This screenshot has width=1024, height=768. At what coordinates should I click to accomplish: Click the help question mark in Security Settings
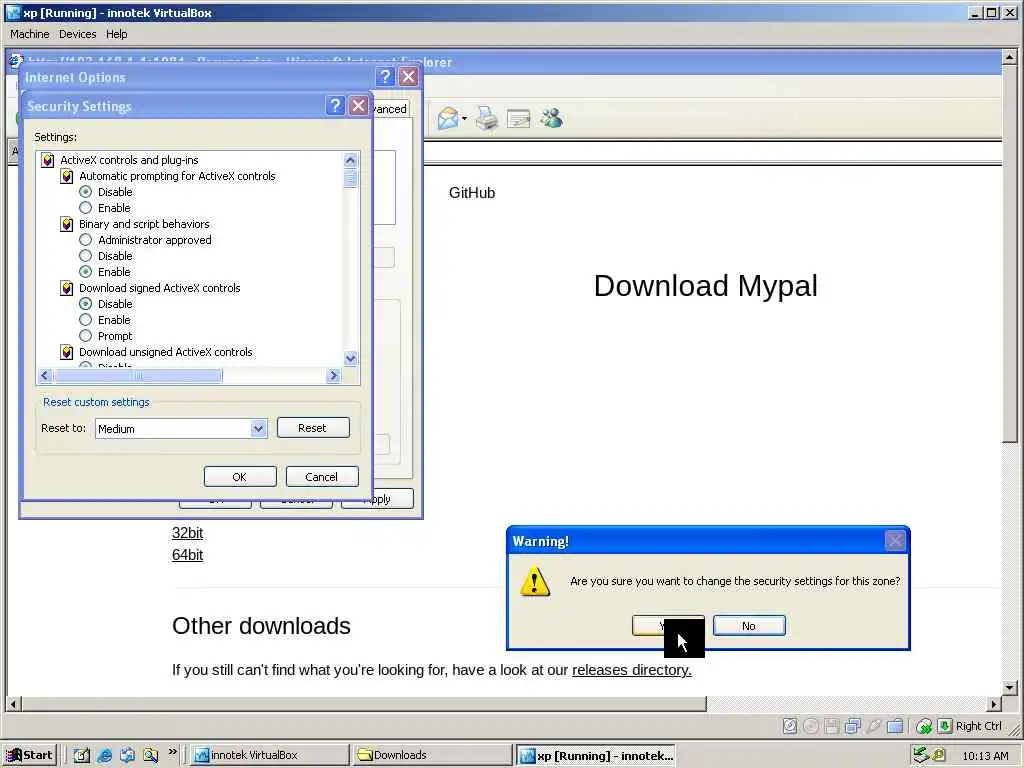click(x=335, y=105)
